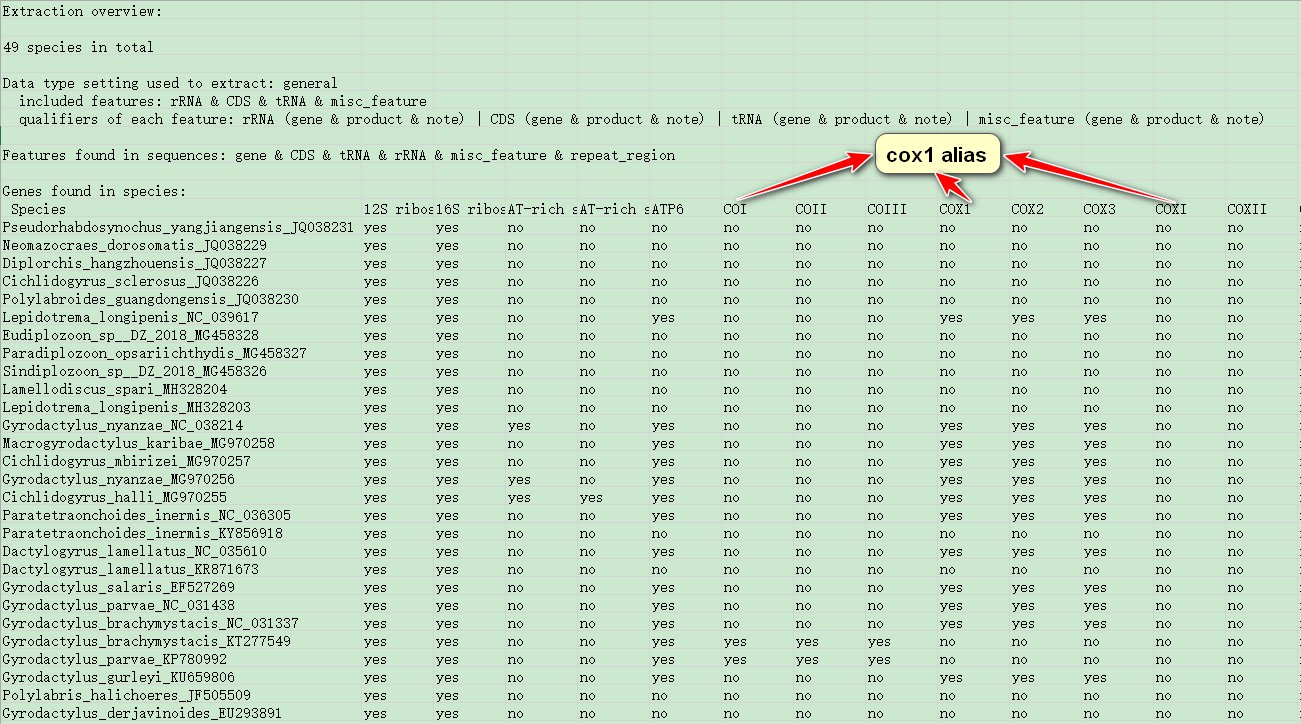This screenshot has height=724, width=1301.
Task: Select the '49 species in total' line
Action: (x=78, y=48)
